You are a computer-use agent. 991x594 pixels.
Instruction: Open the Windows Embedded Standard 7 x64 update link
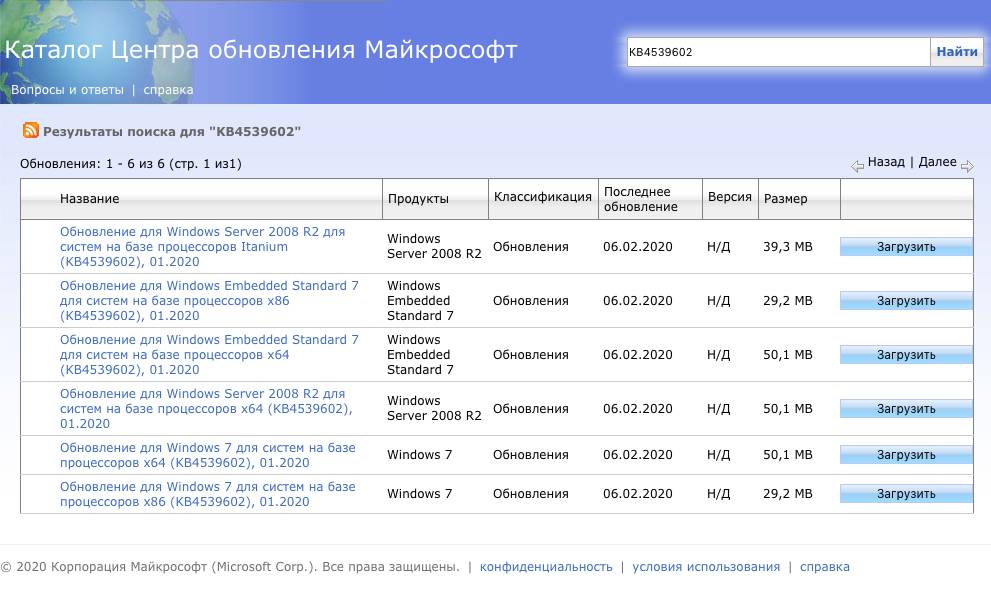point(209,355)
